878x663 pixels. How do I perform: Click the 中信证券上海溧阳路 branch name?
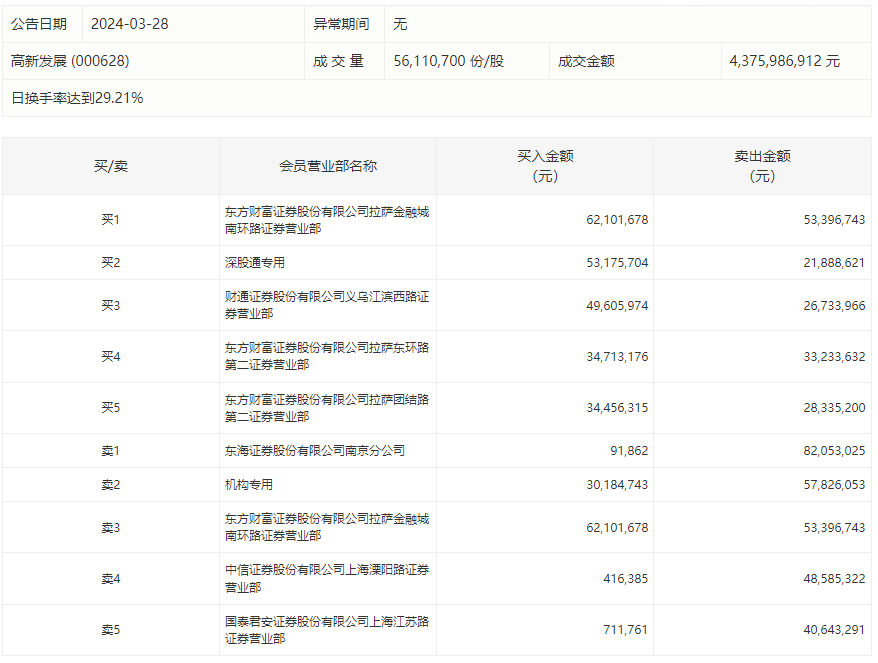327,578
